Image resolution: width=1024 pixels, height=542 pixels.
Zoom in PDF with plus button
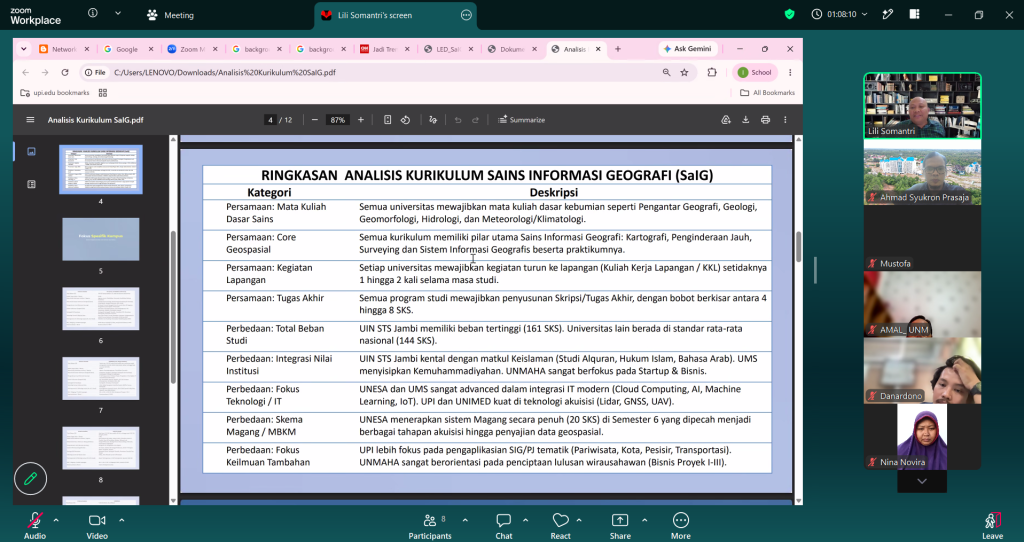(360, 120)
